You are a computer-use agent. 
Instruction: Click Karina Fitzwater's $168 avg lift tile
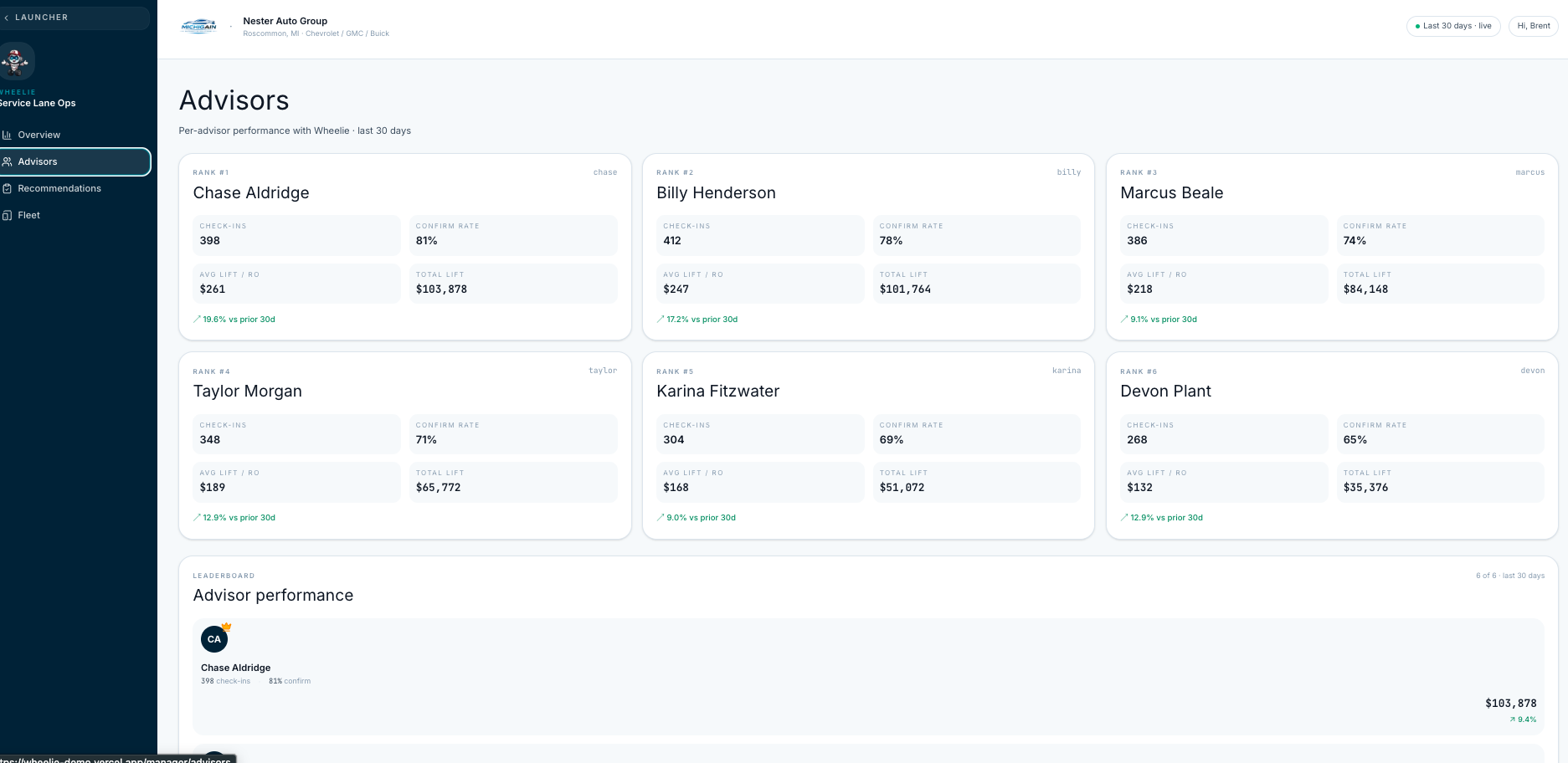coord(761,482)
